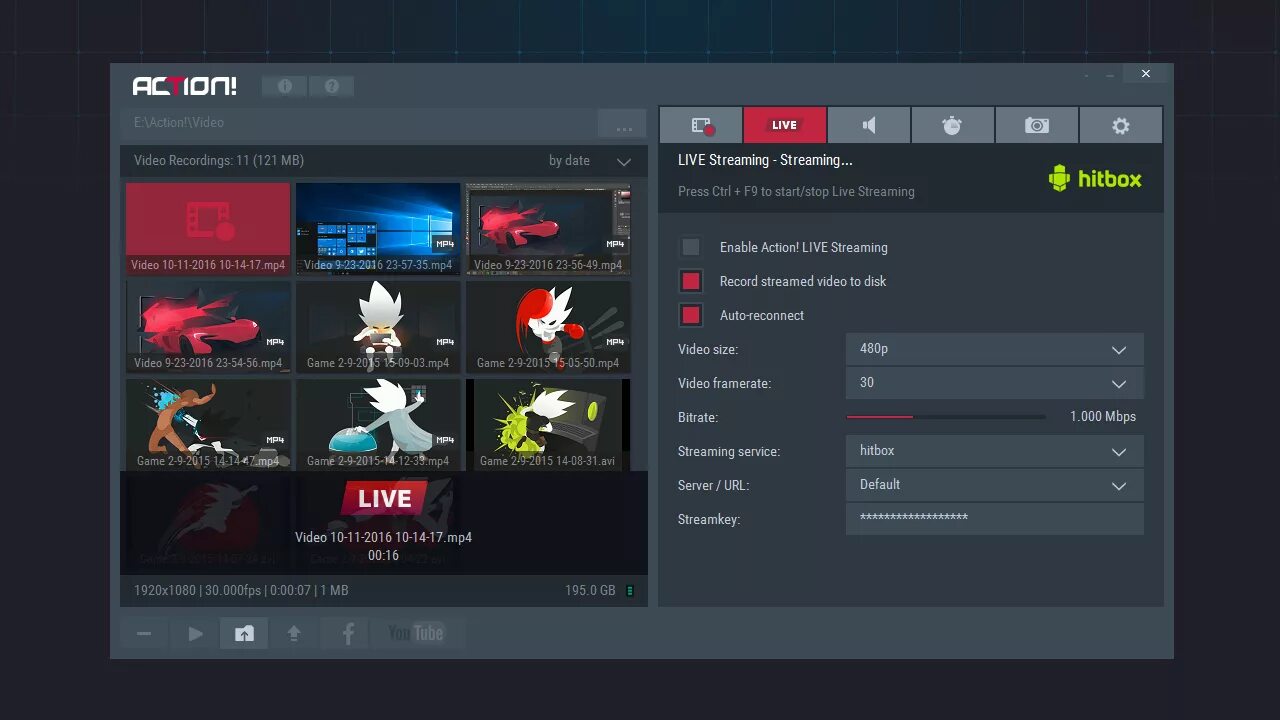1280x720 pixels.
Task: Change the sort order 'by date' dropdown
Action: coord(590,161)
